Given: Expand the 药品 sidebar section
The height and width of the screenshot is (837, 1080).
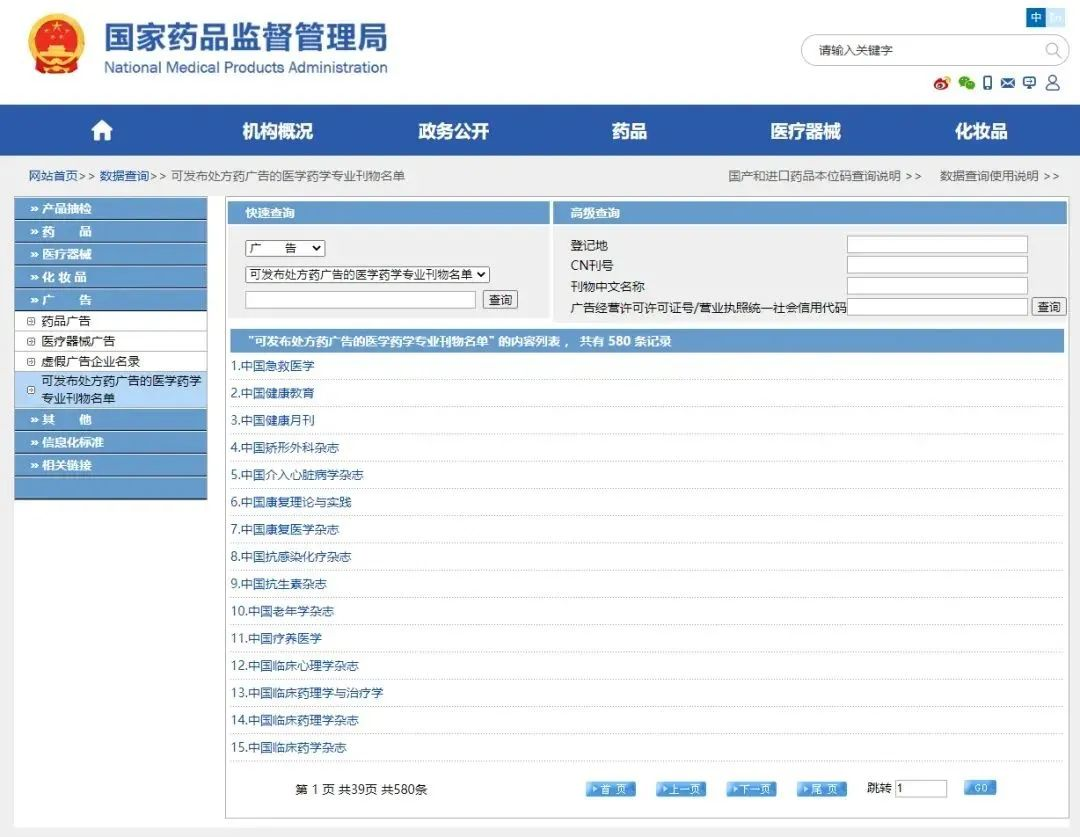Looking at the screenshot, I should (x=111, y=231).
